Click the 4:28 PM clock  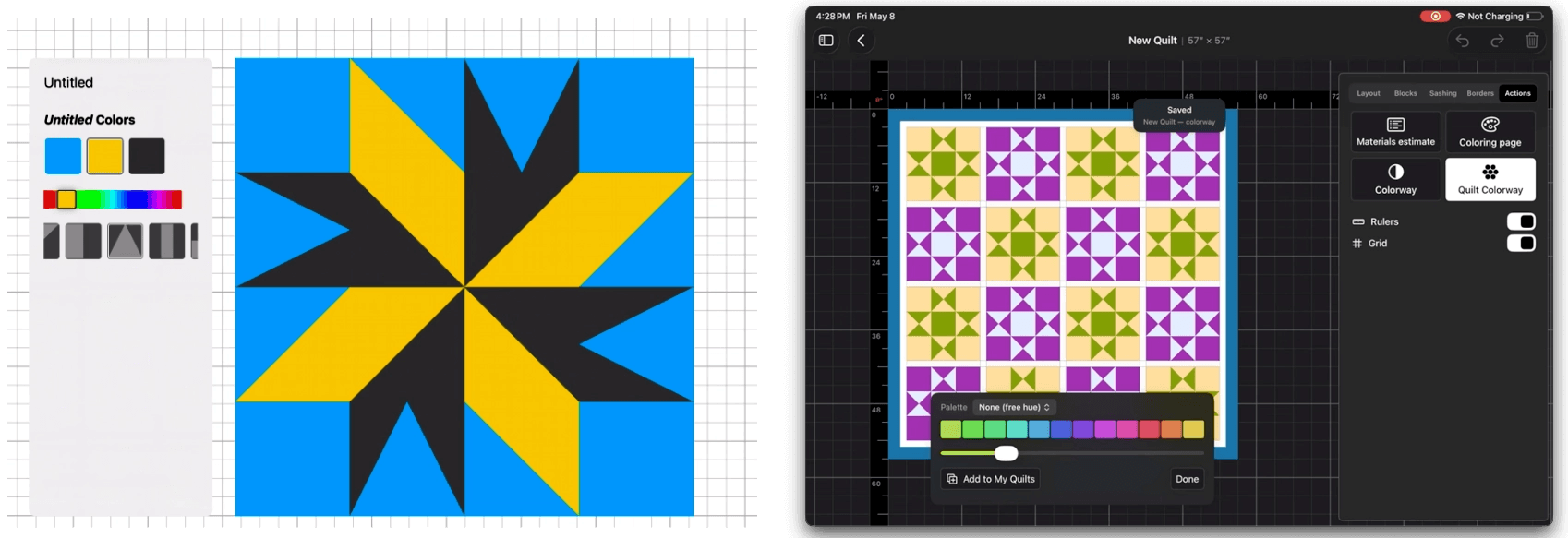pyautogui.click(x=833, y=17)
